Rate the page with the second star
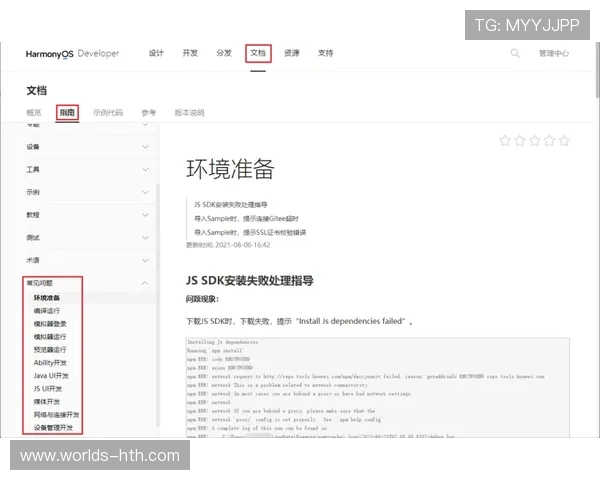The image size is (600, 480). (x=520, y=140)
